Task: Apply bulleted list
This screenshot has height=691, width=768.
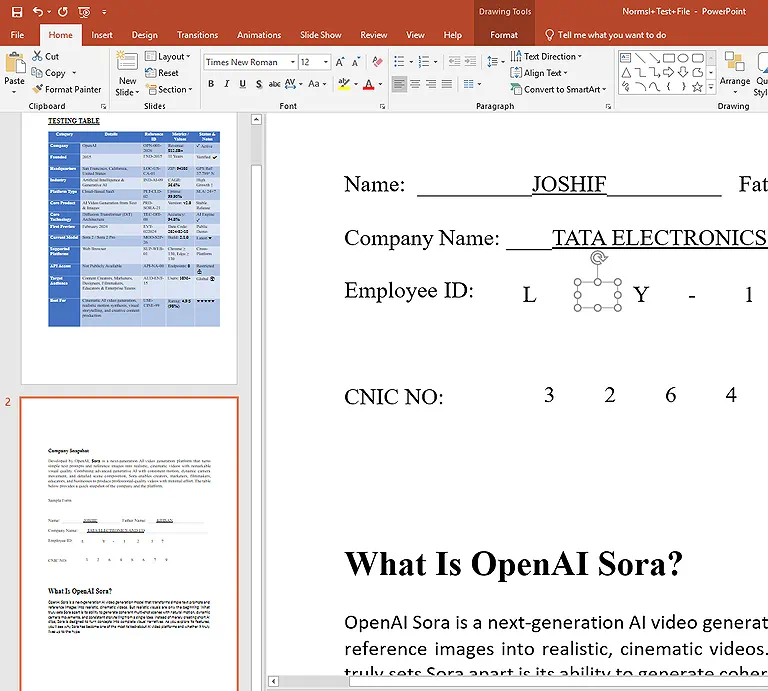Action: tap(399, 62)
